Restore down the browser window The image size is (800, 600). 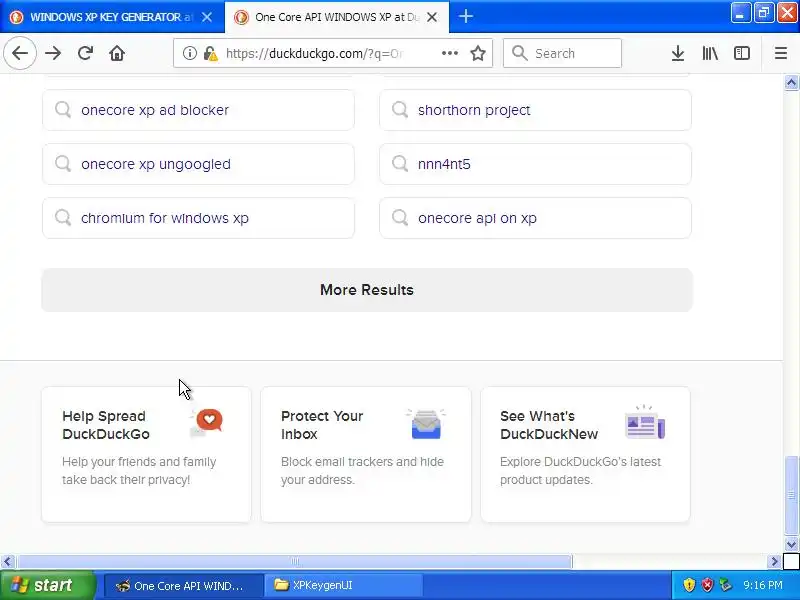[x=764, y=13]
